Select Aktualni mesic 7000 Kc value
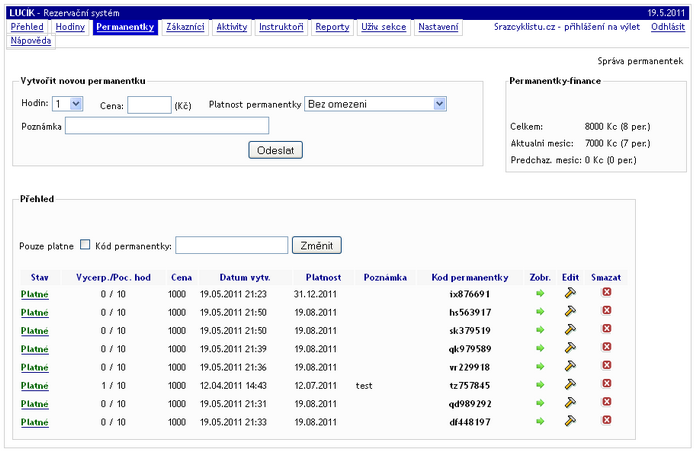This screenshot has height=456, width=700. (x=617, y=143)
